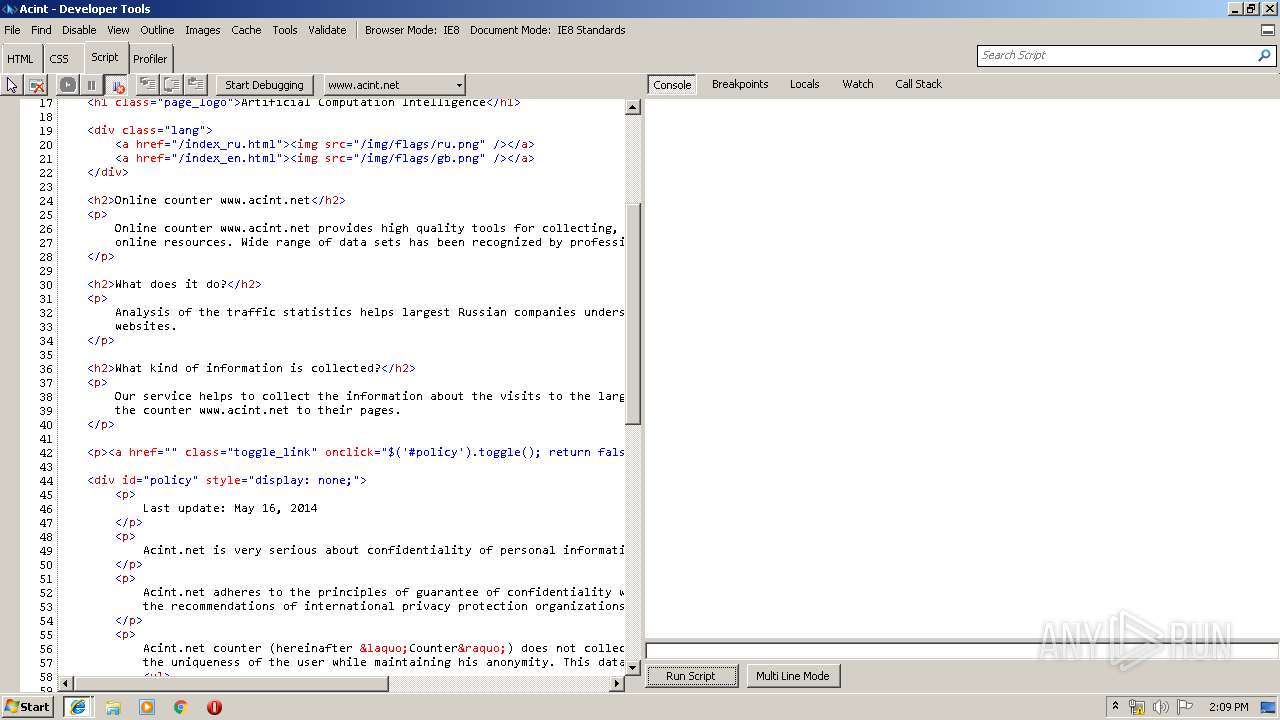Image resolution: width=1280 pixels, height=720 pixels.
Task: Click line 42 toggle_link source text
Action: (356, 452)
